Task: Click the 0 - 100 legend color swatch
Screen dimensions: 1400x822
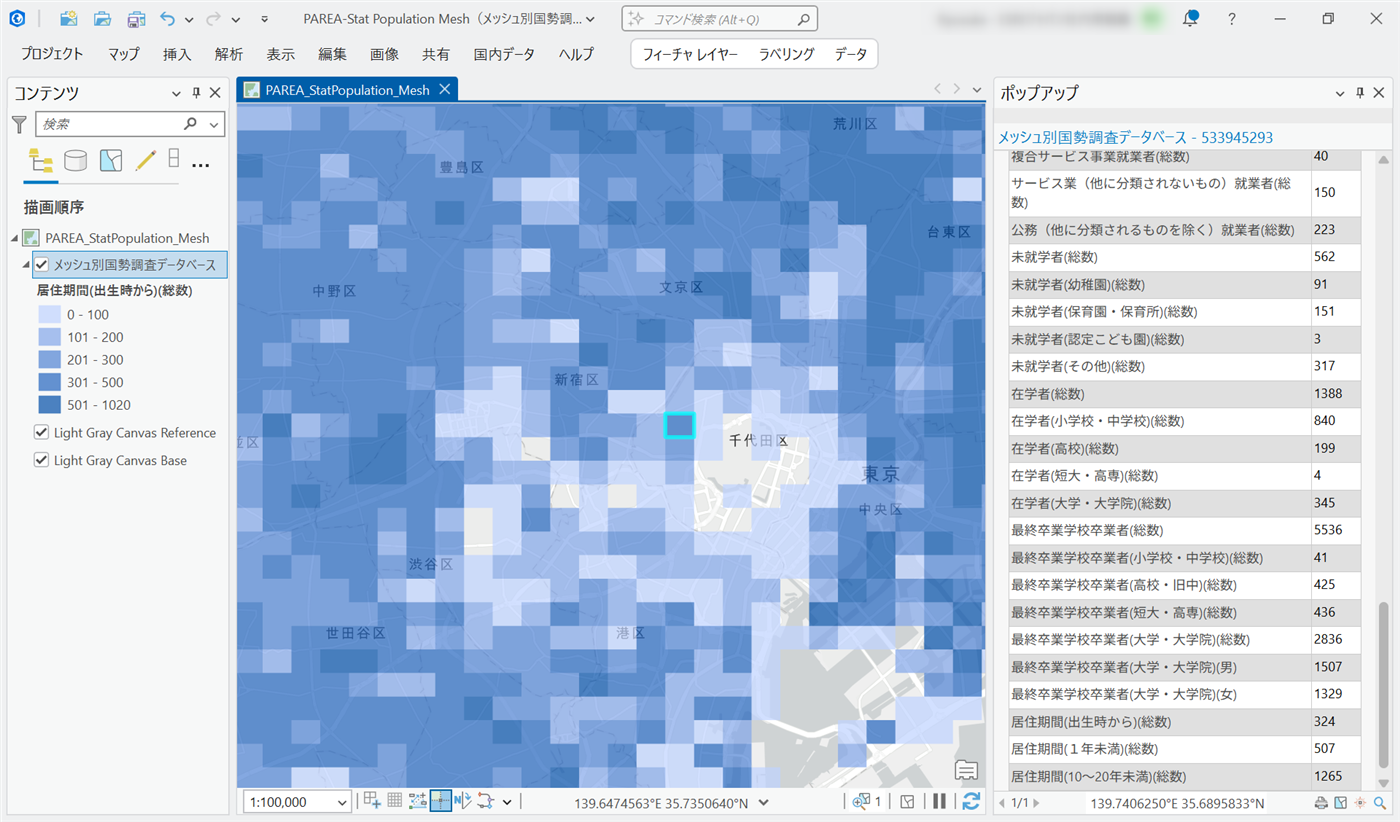Action: [49, 315]
